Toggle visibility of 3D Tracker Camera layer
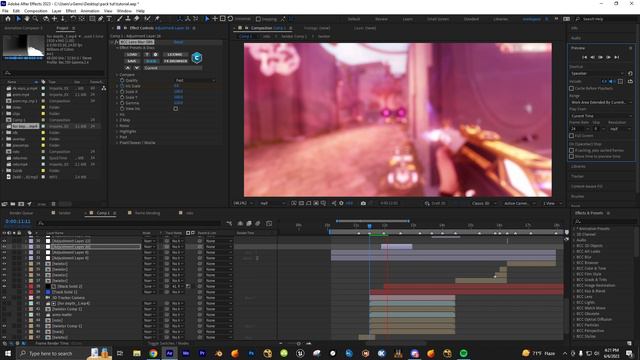This screenshot has width=640, height=360. 4,298
